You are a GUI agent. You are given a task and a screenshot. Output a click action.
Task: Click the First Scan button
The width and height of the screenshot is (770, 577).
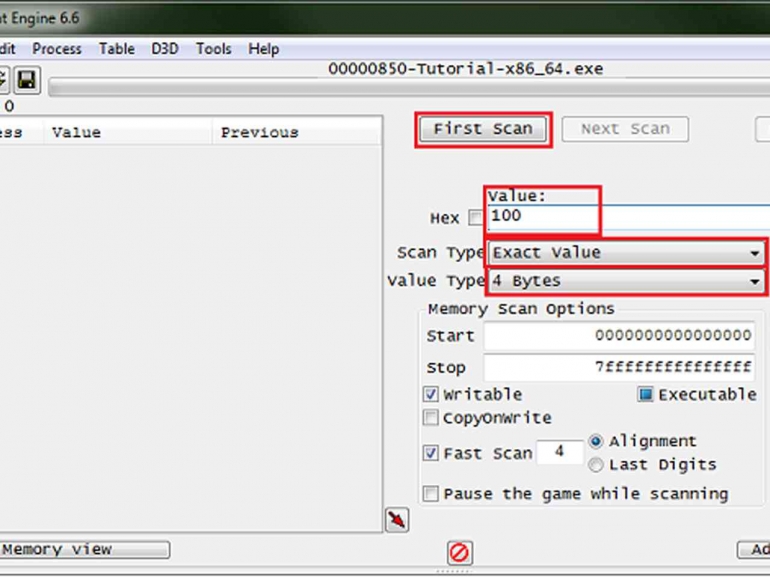(x=483, y=129)
